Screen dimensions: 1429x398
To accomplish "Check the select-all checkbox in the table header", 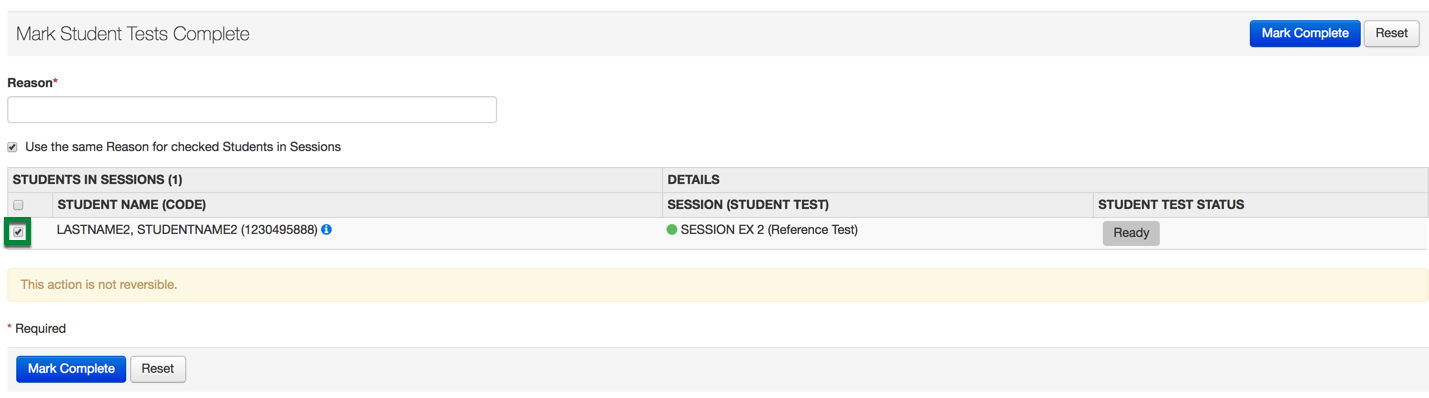I will point(18,205).
